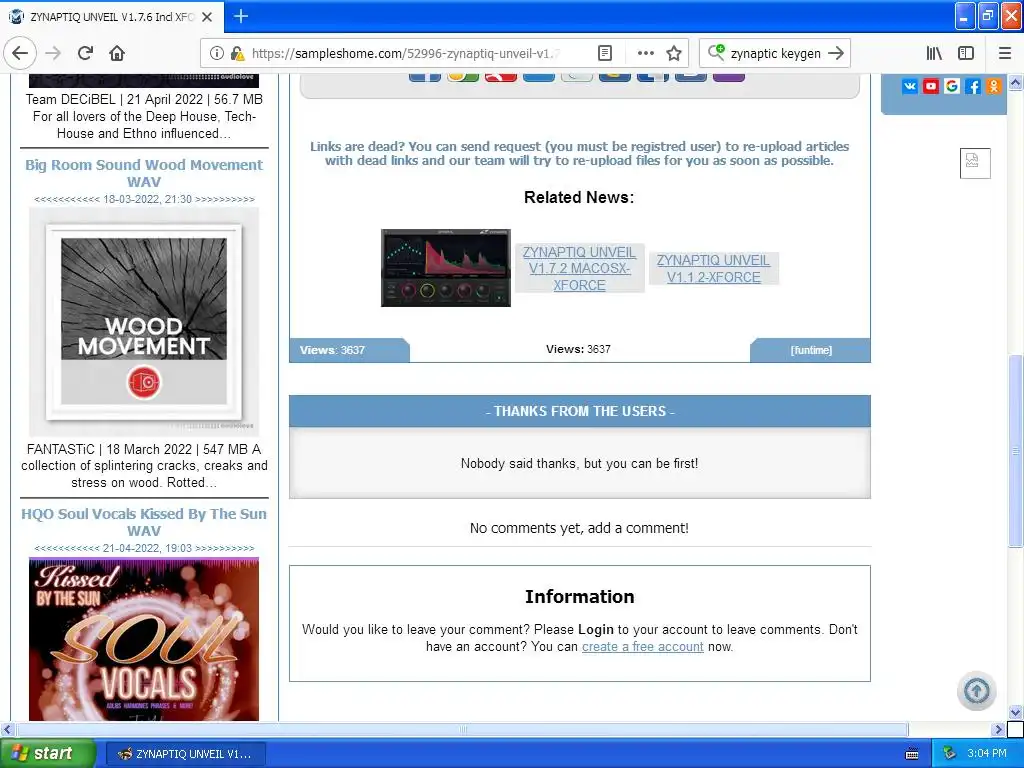Show site information icon in address bar

point(217,53)
